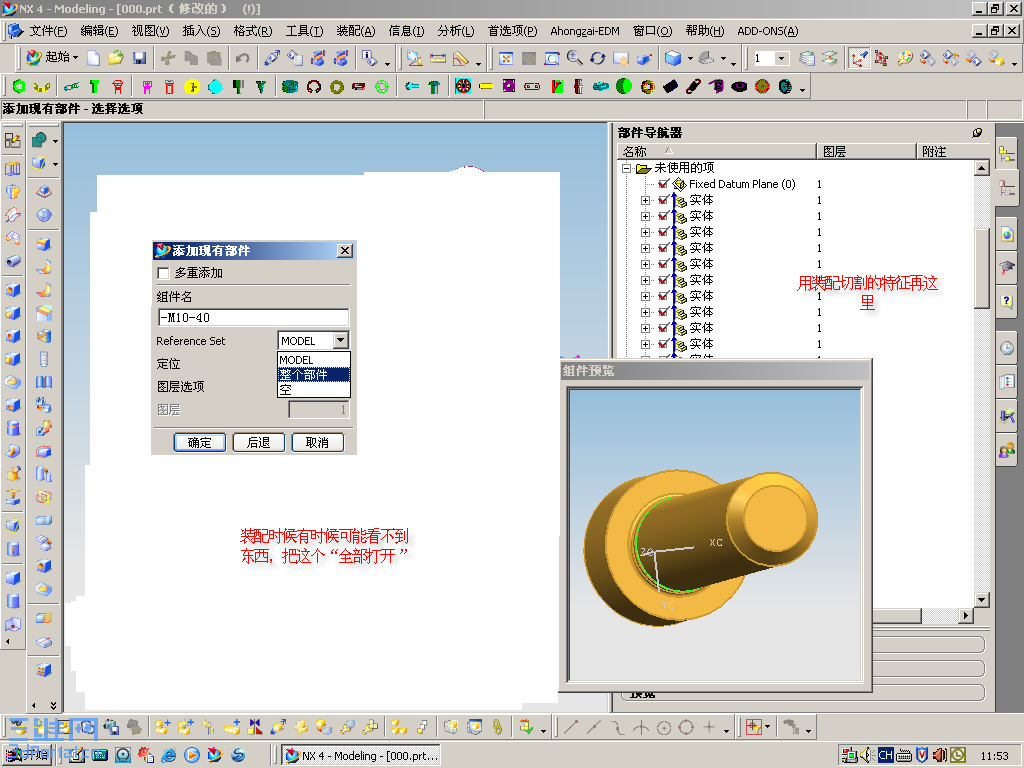Activate the Rotate view tool
This screenshot has width=1024, height=768.
pos(598,58)
